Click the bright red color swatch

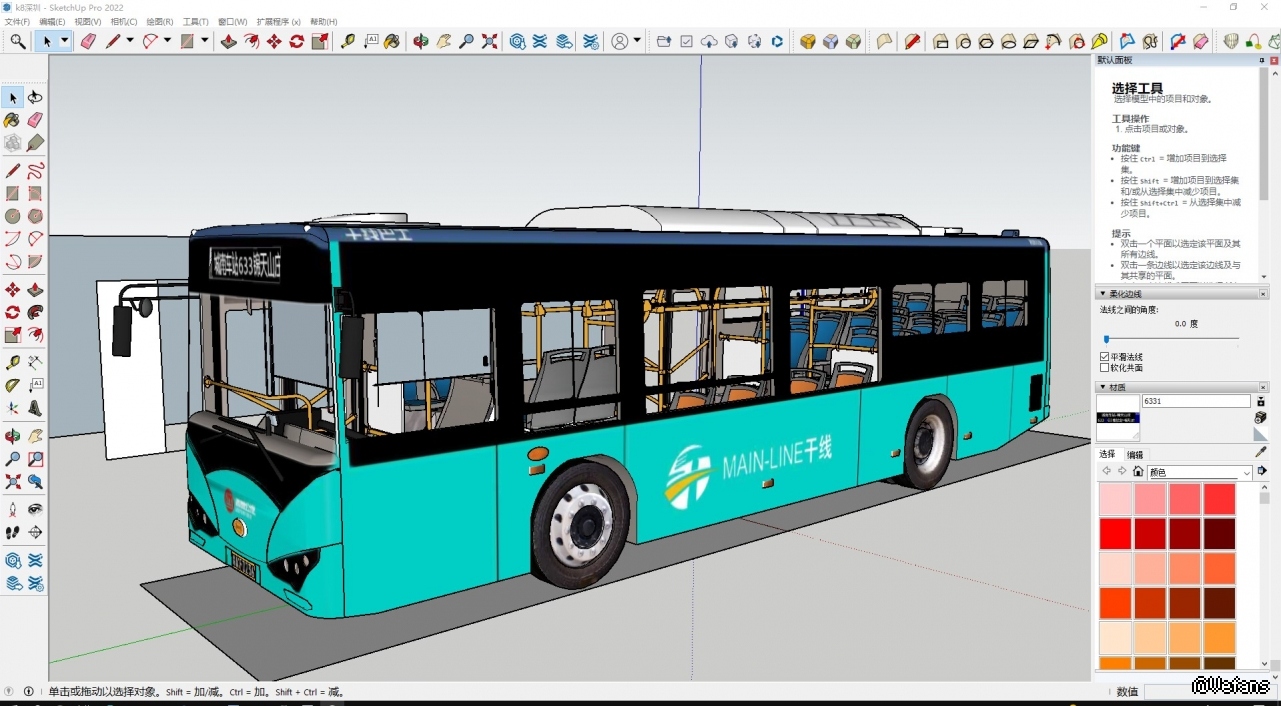click(1115, 533)
